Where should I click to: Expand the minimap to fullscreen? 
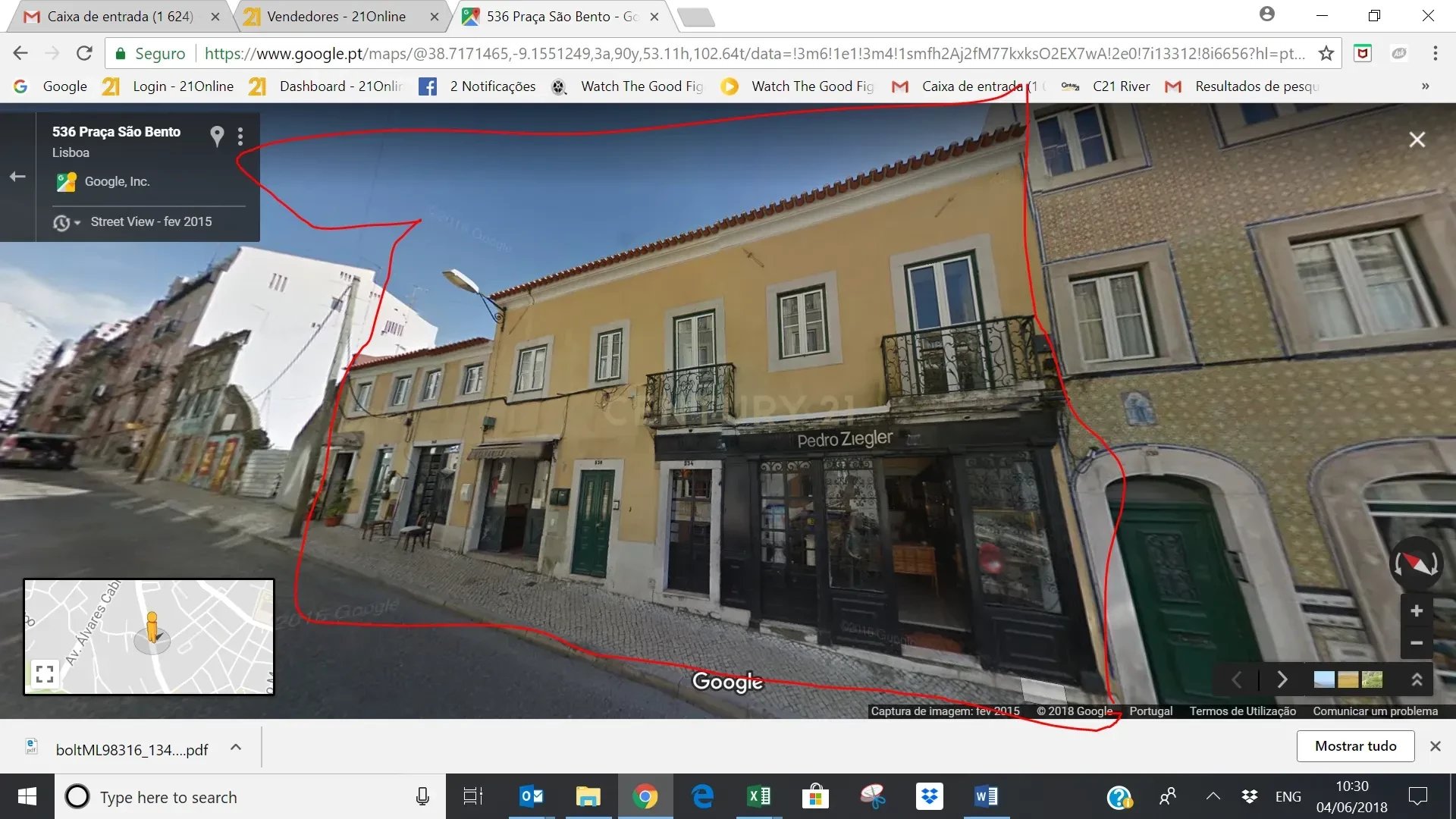[45, 673]
